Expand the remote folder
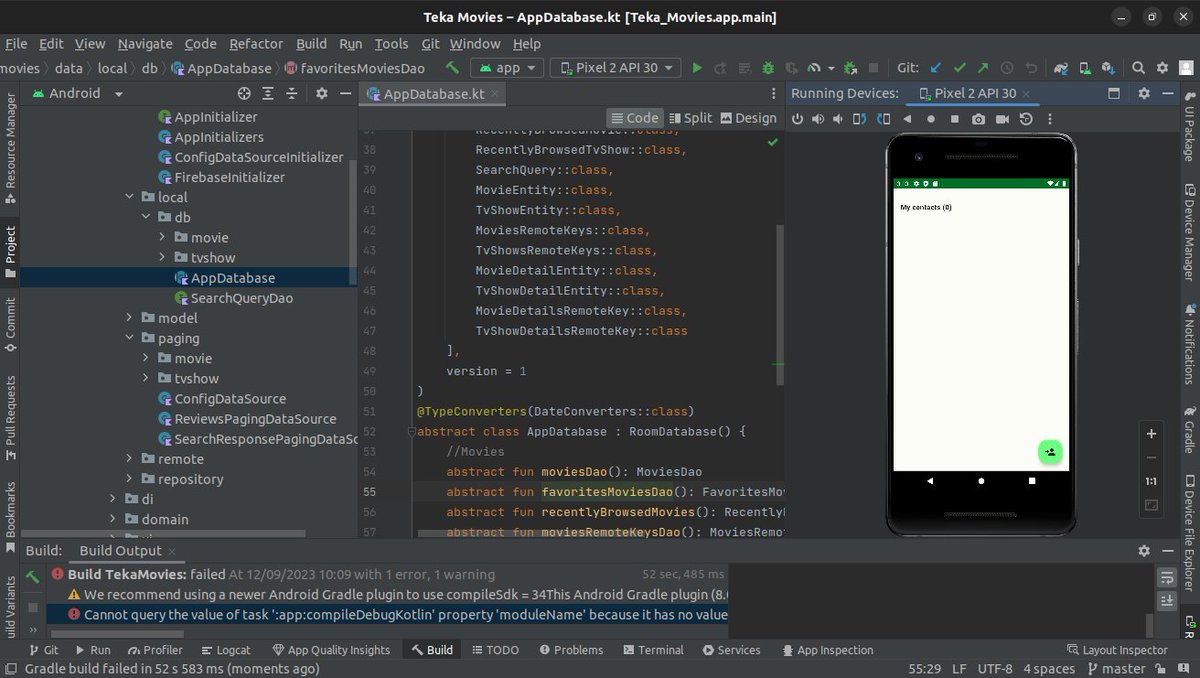The image size is (1200, 678). 130,459
